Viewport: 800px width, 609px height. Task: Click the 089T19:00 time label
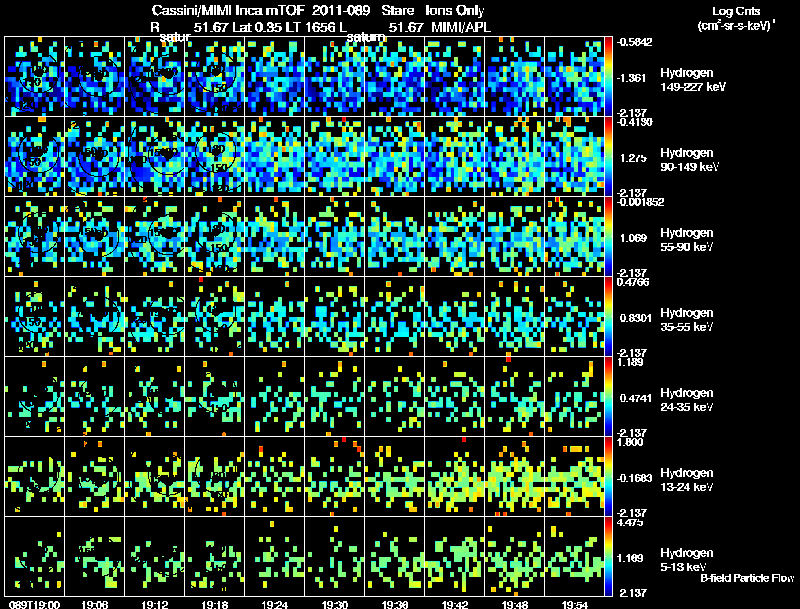pos(34,605)
